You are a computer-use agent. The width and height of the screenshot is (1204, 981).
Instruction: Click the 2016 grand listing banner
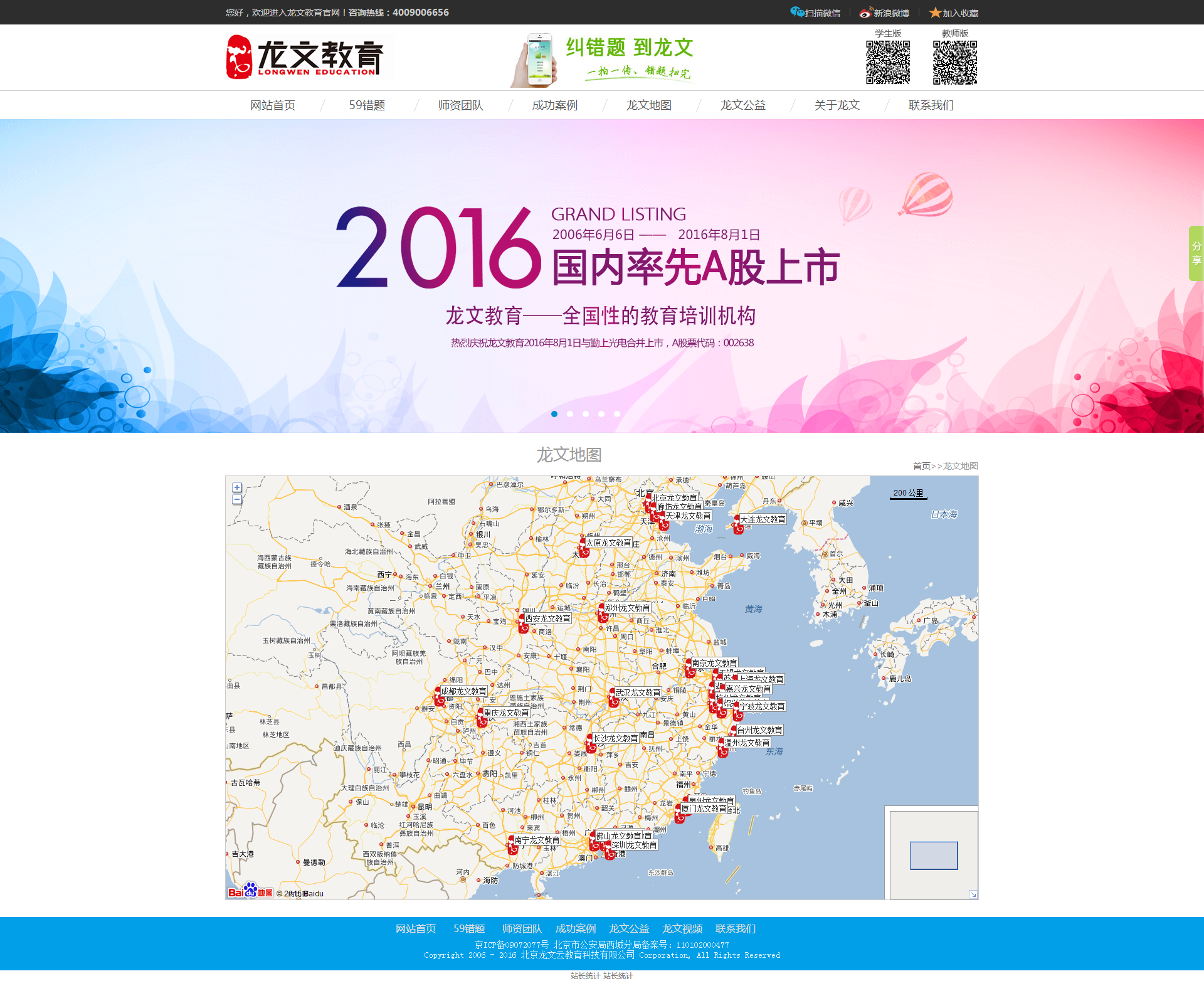(x=602, y=276)
